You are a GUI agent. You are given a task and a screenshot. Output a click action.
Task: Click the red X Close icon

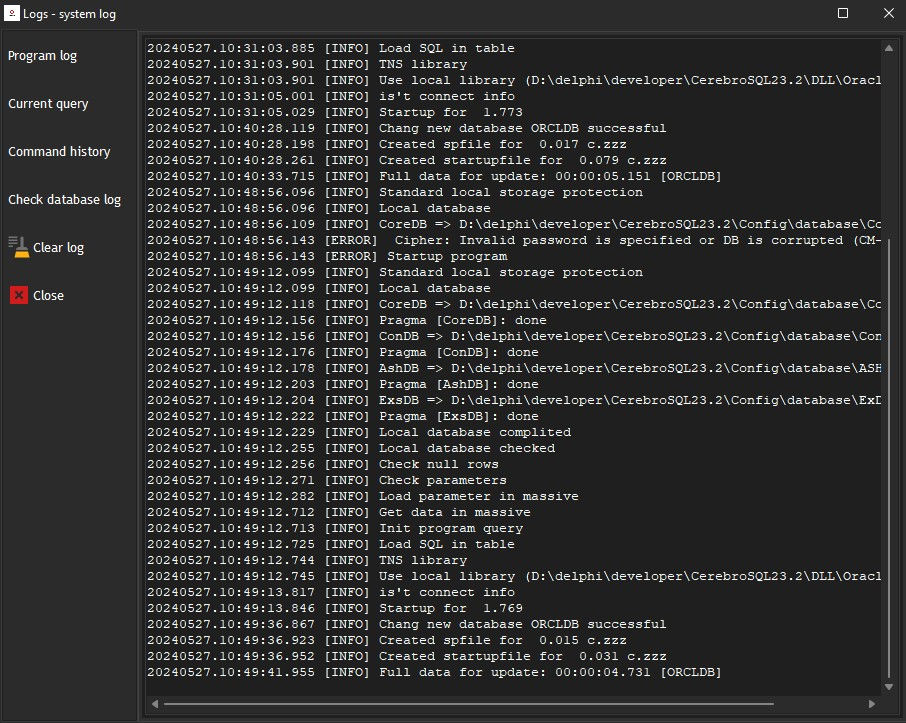coord(17,295)
